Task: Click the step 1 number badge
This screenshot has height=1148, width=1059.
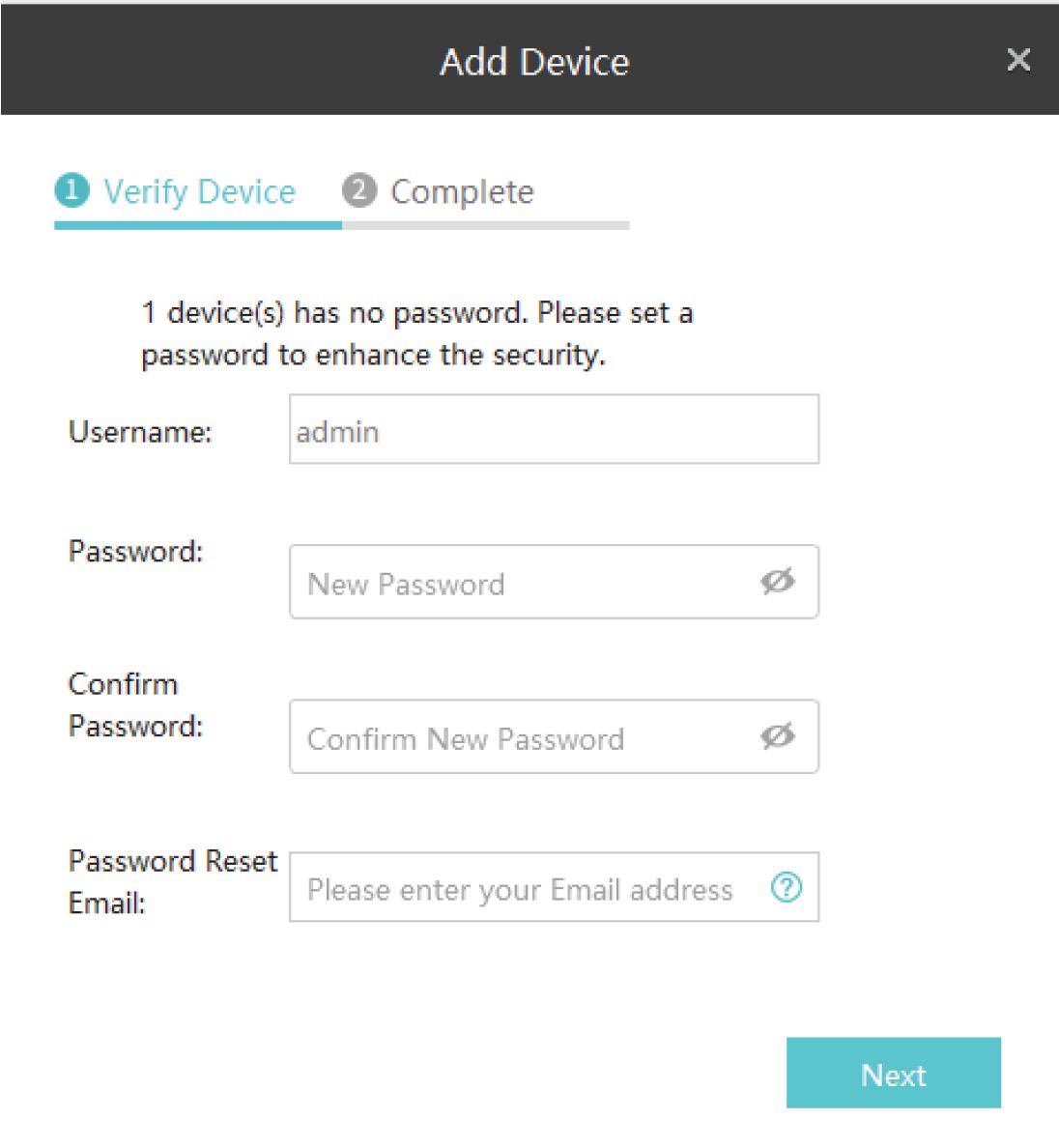Action: (x=71, y=190)
